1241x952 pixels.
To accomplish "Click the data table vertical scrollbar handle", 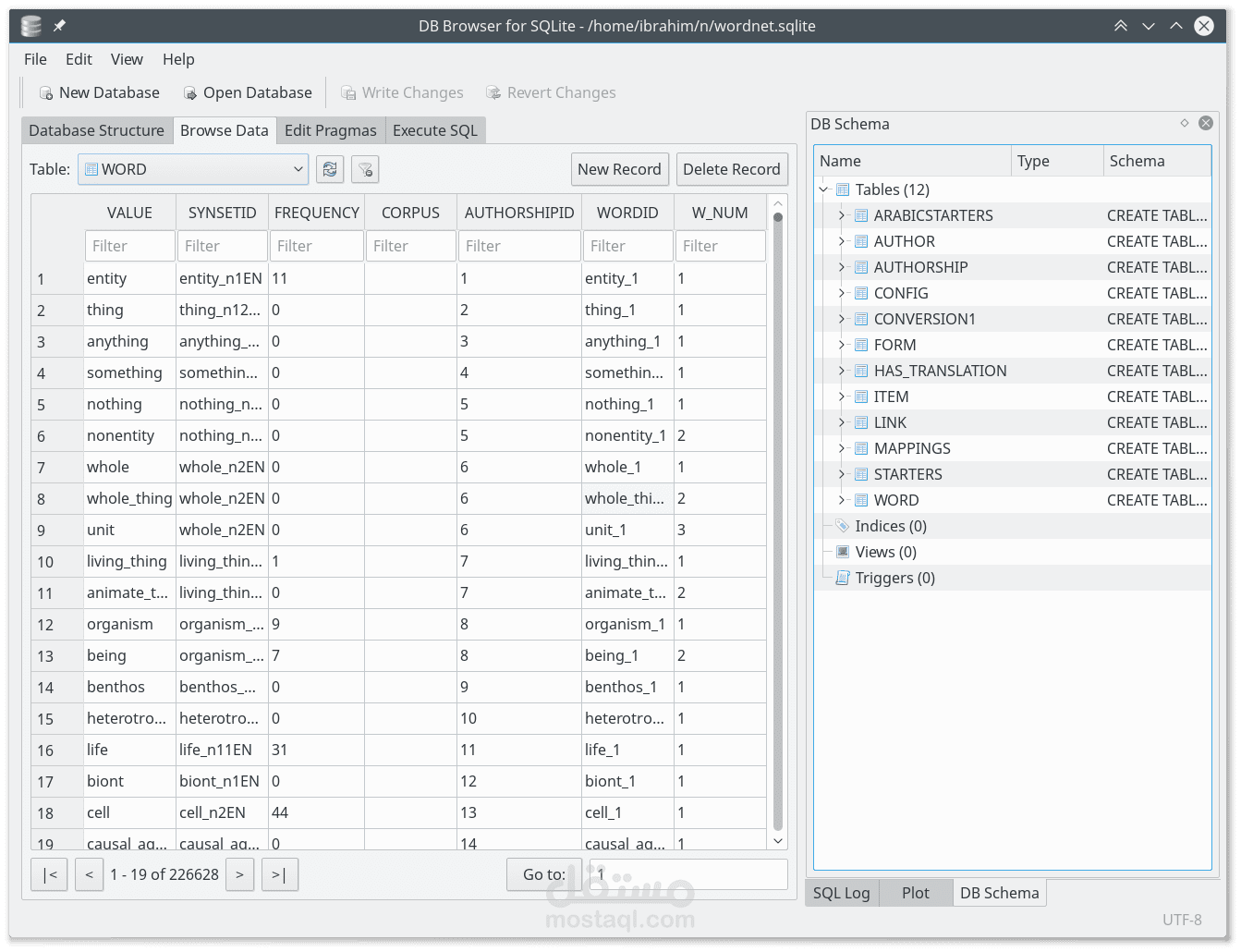I will pos(778,521).
